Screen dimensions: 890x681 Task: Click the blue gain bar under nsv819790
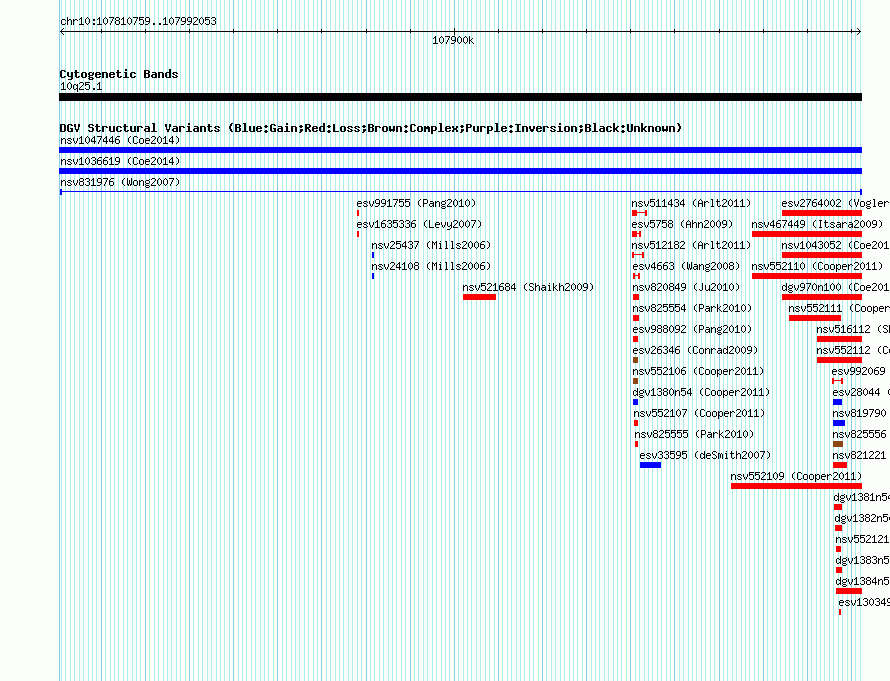839,423
